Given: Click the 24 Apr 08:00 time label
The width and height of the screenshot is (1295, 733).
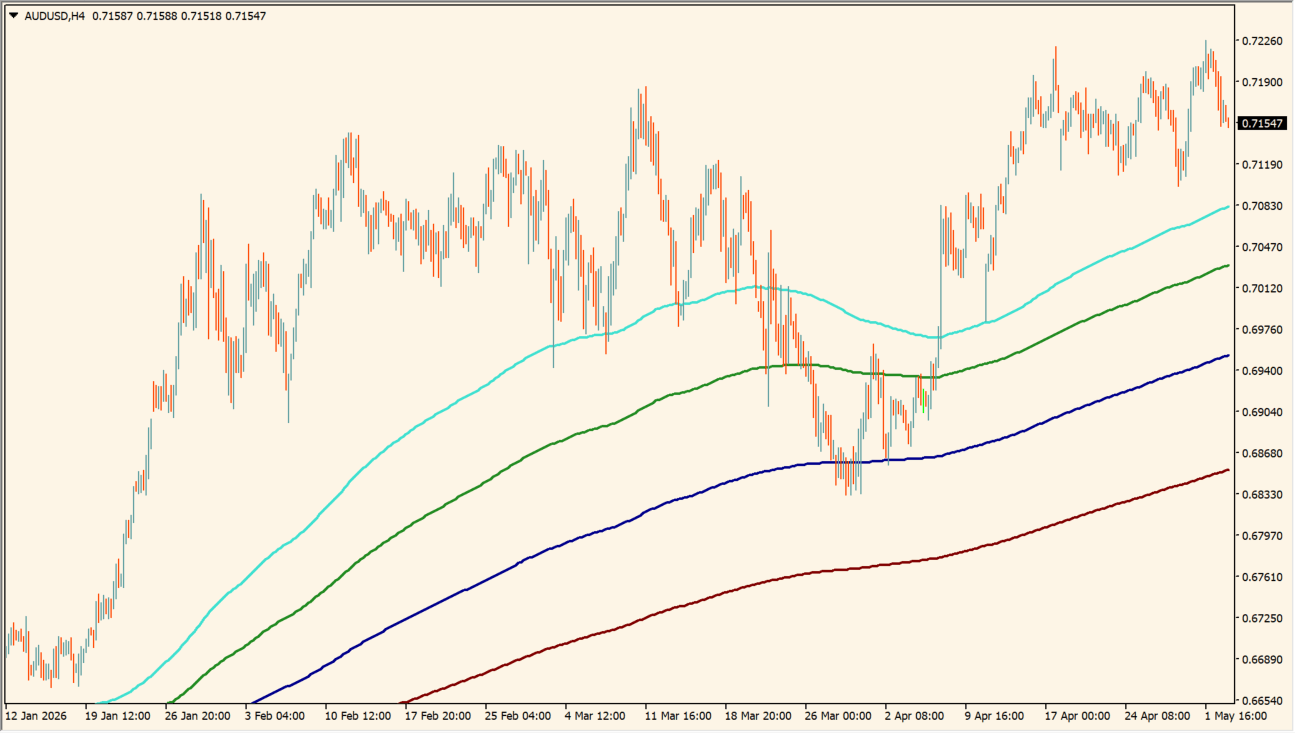Looking at the screenshot, I should pos(1157,717).
